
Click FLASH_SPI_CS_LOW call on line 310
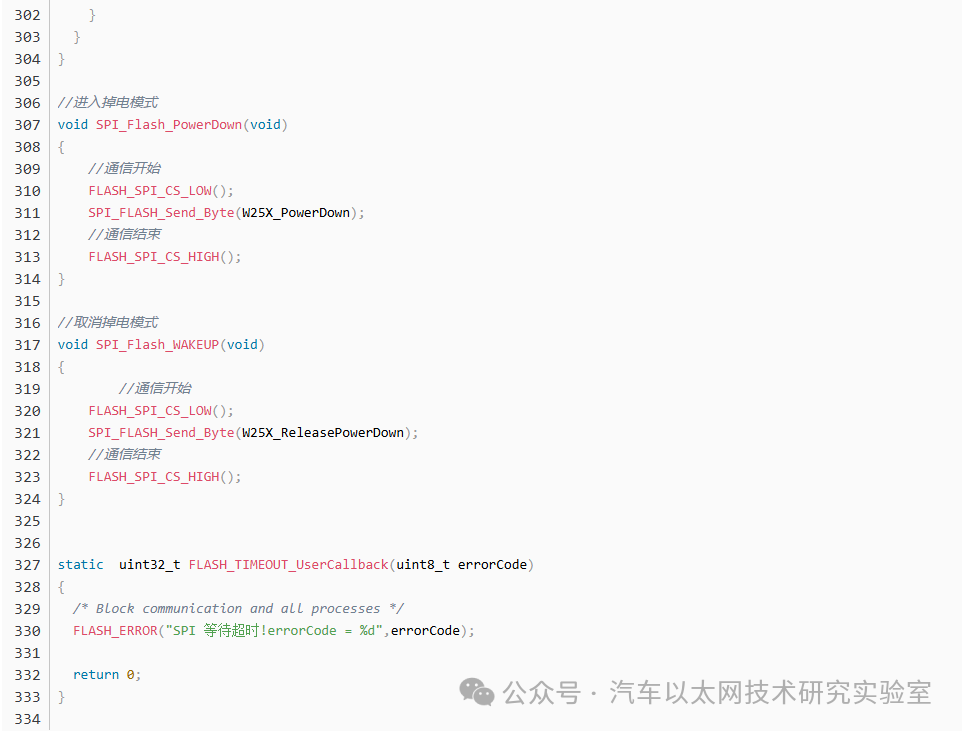(x=150, y=191)
